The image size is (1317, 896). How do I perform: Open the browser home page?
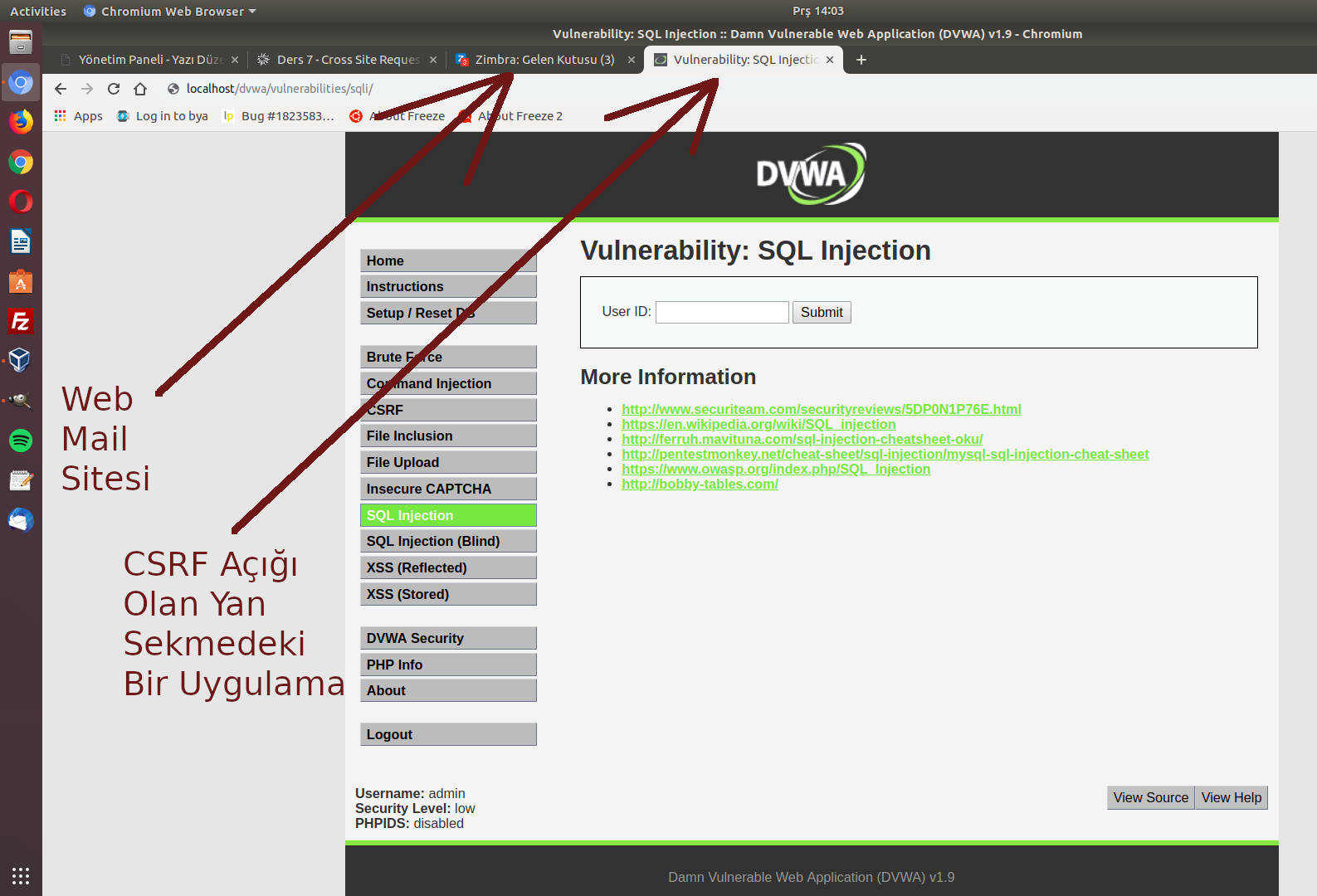(x=140, y=89)
